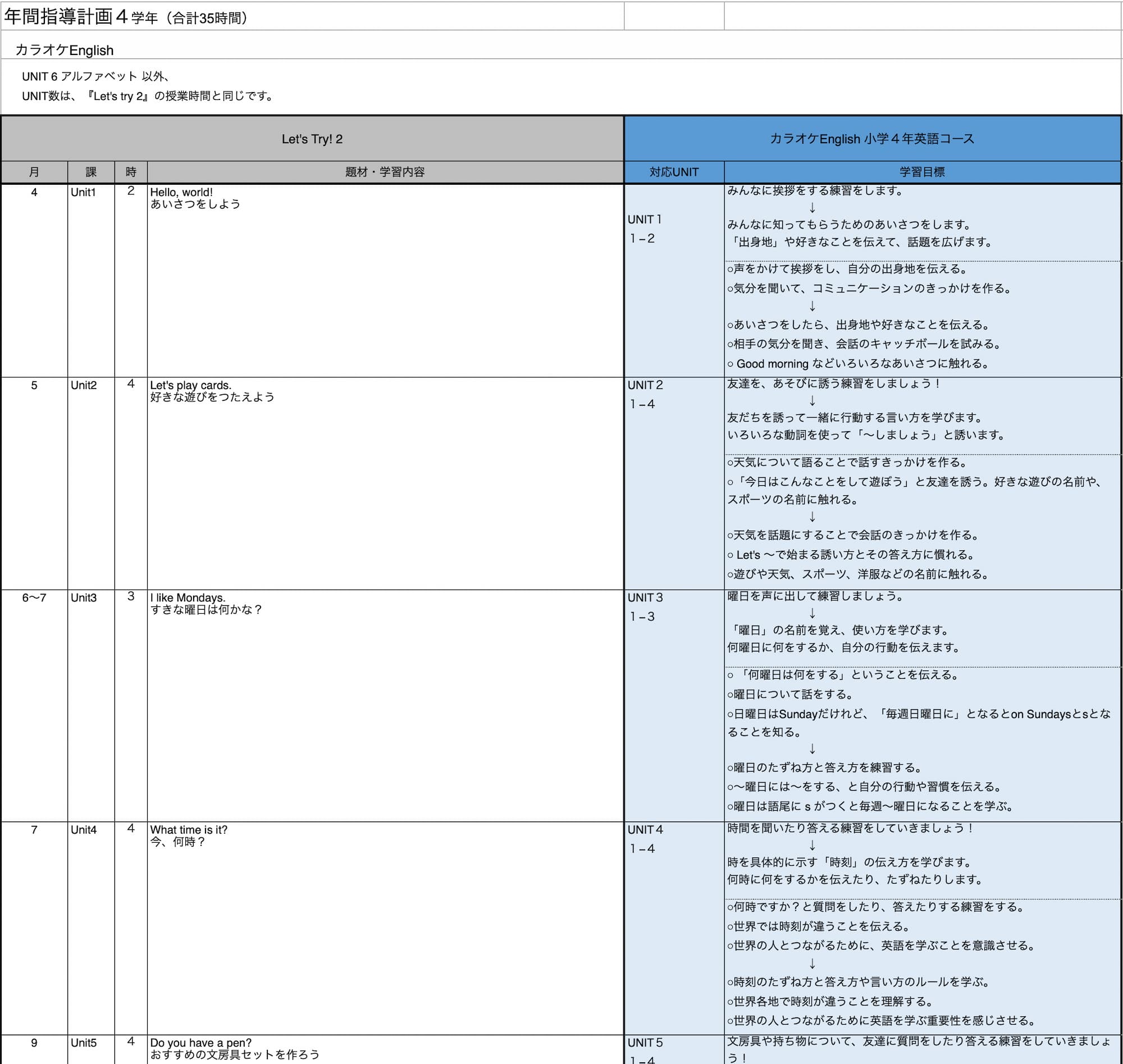This screenshot has width=1123, height=1064.
Task: Select line '声をかけて挨拶をし、自分の出身地を伝える。'
Action: click(x=848, y=269)
